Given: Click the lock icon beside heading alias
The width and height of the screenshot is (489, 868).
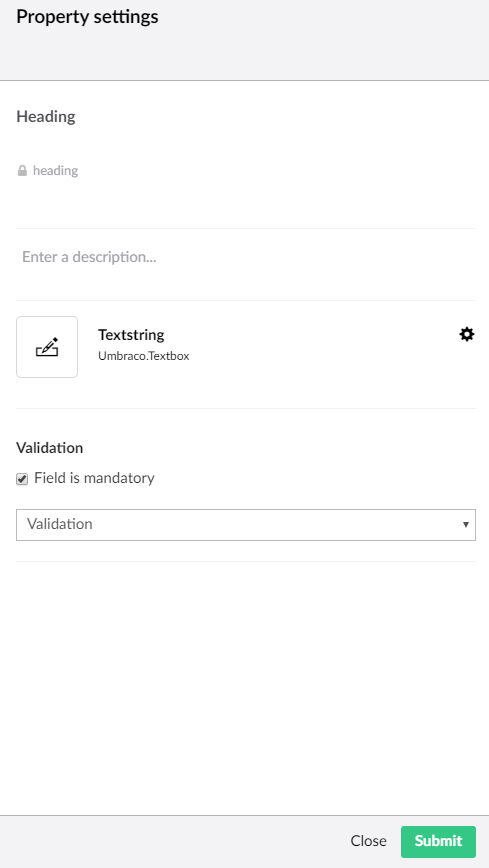Looking at the screenshot, I should [x=22, y=170].
